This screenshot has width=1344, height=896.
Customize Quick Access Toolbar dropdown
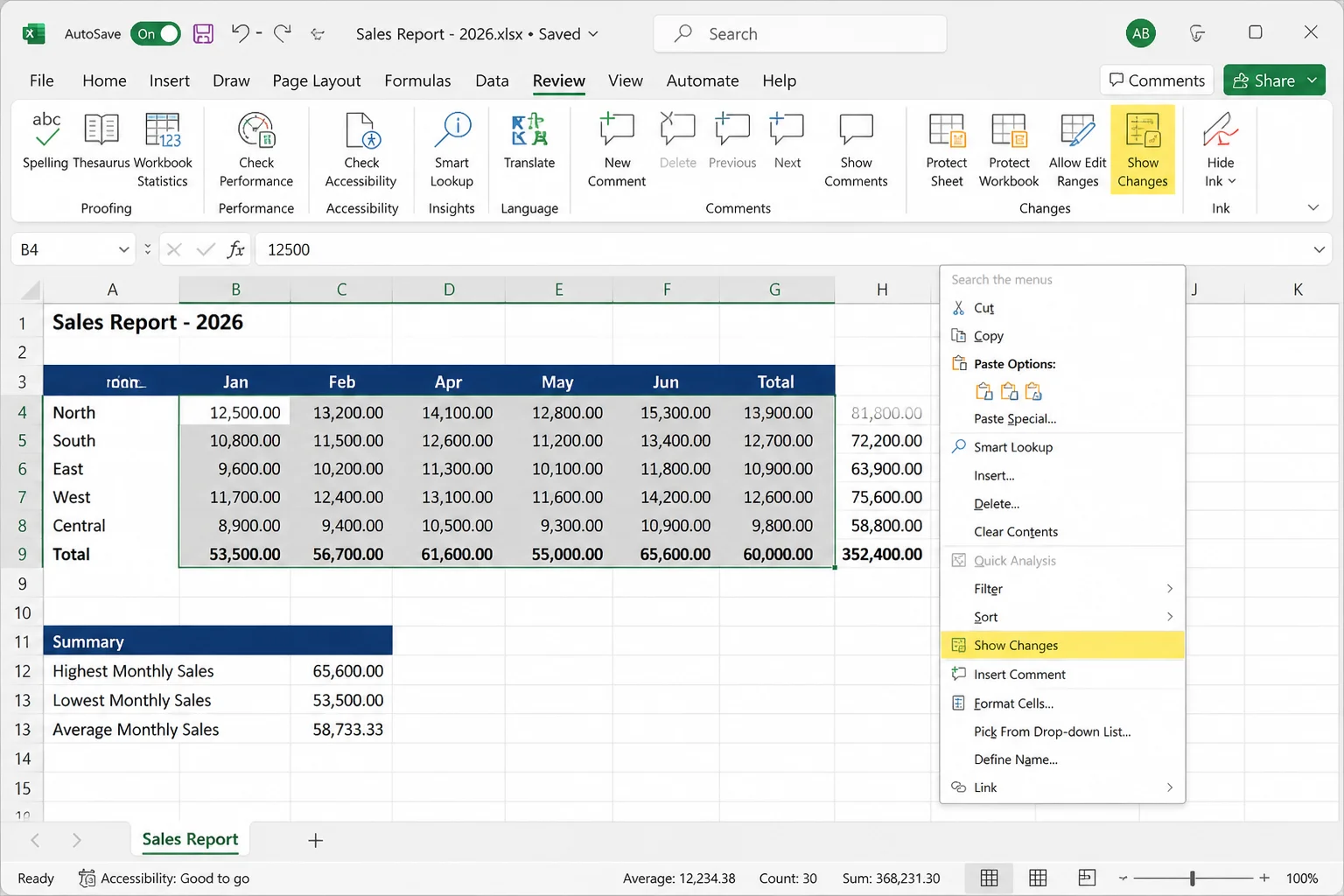click(x=318, y=34)
